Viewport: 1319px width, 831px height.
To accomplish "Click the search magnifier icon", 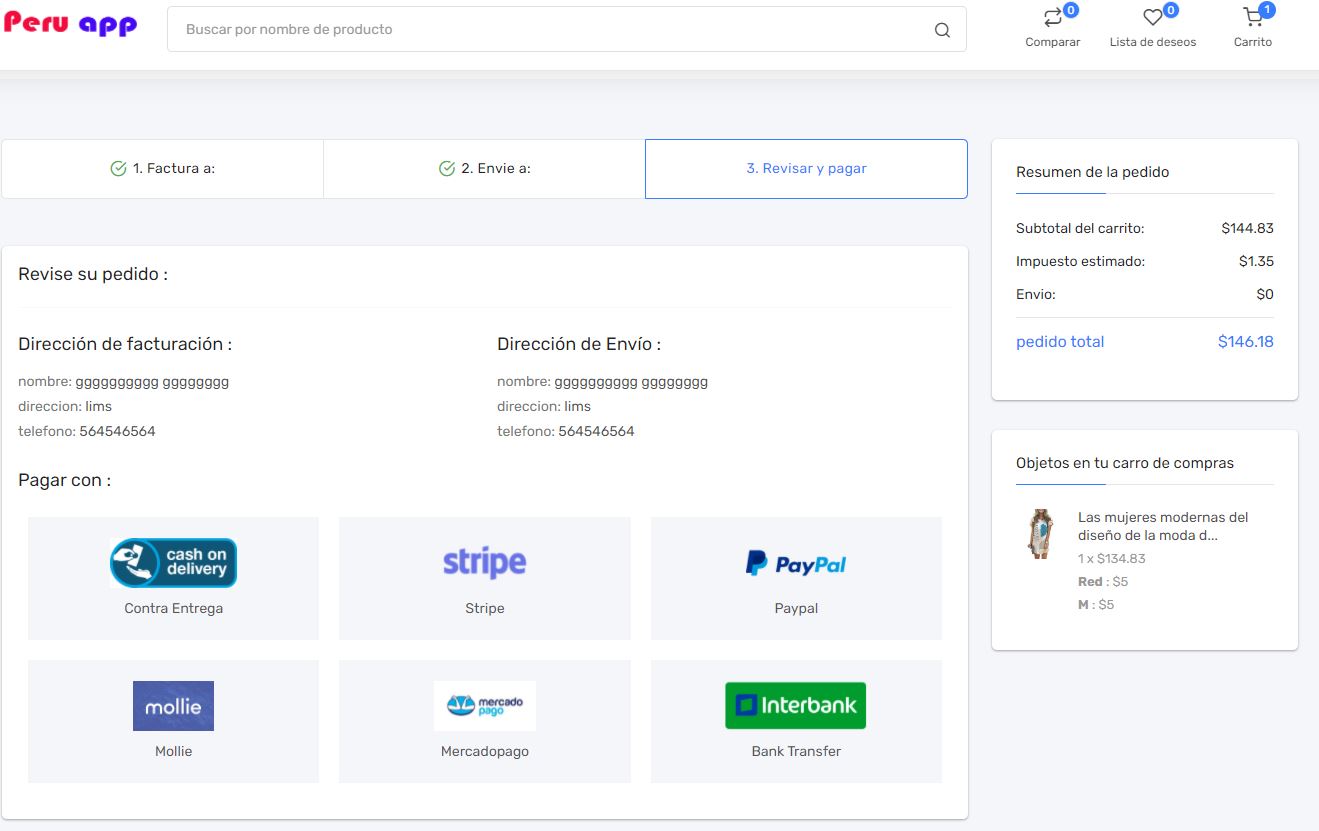I will click(942, 30).
